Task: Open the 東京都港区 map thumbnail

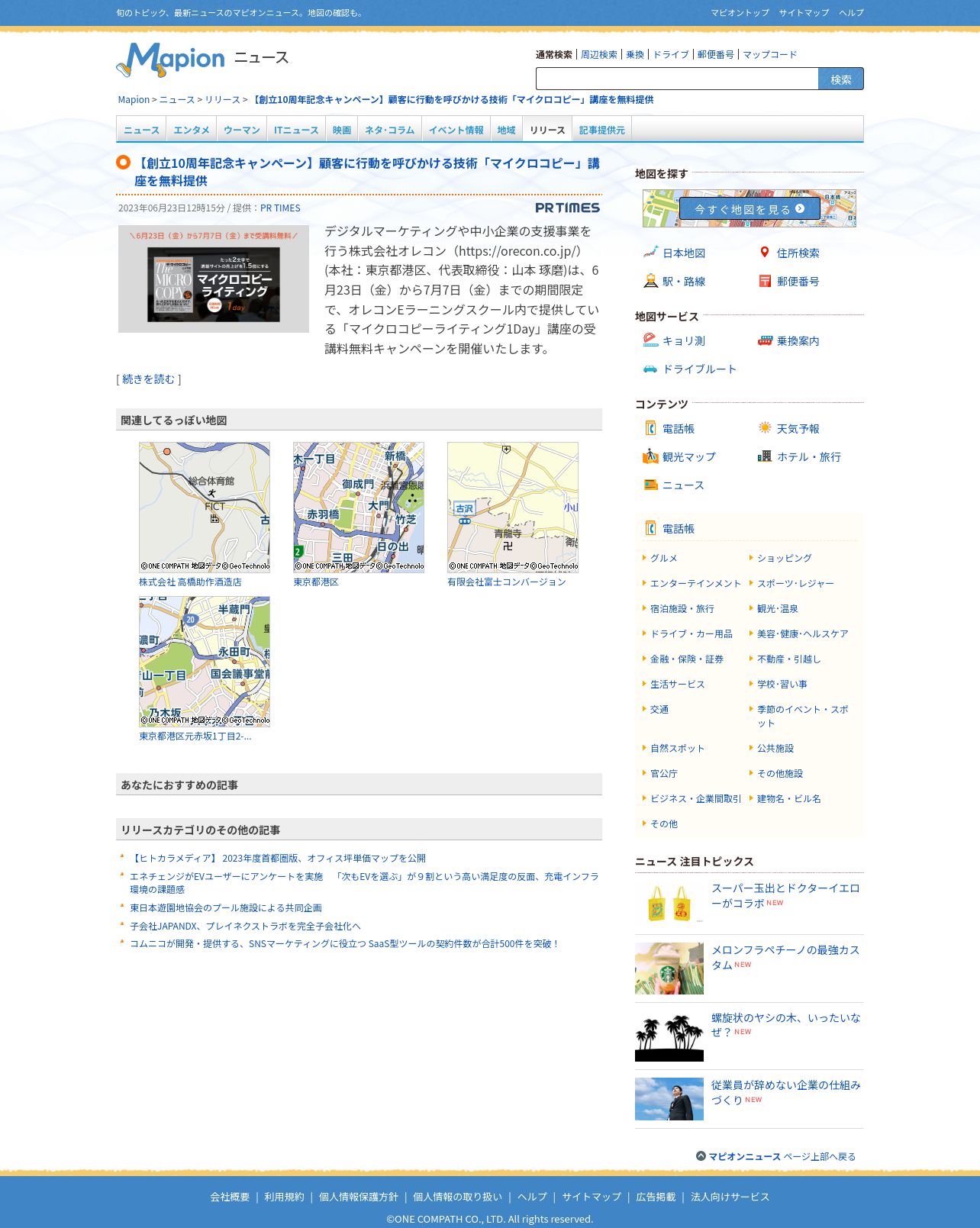Action: (359, 507)
